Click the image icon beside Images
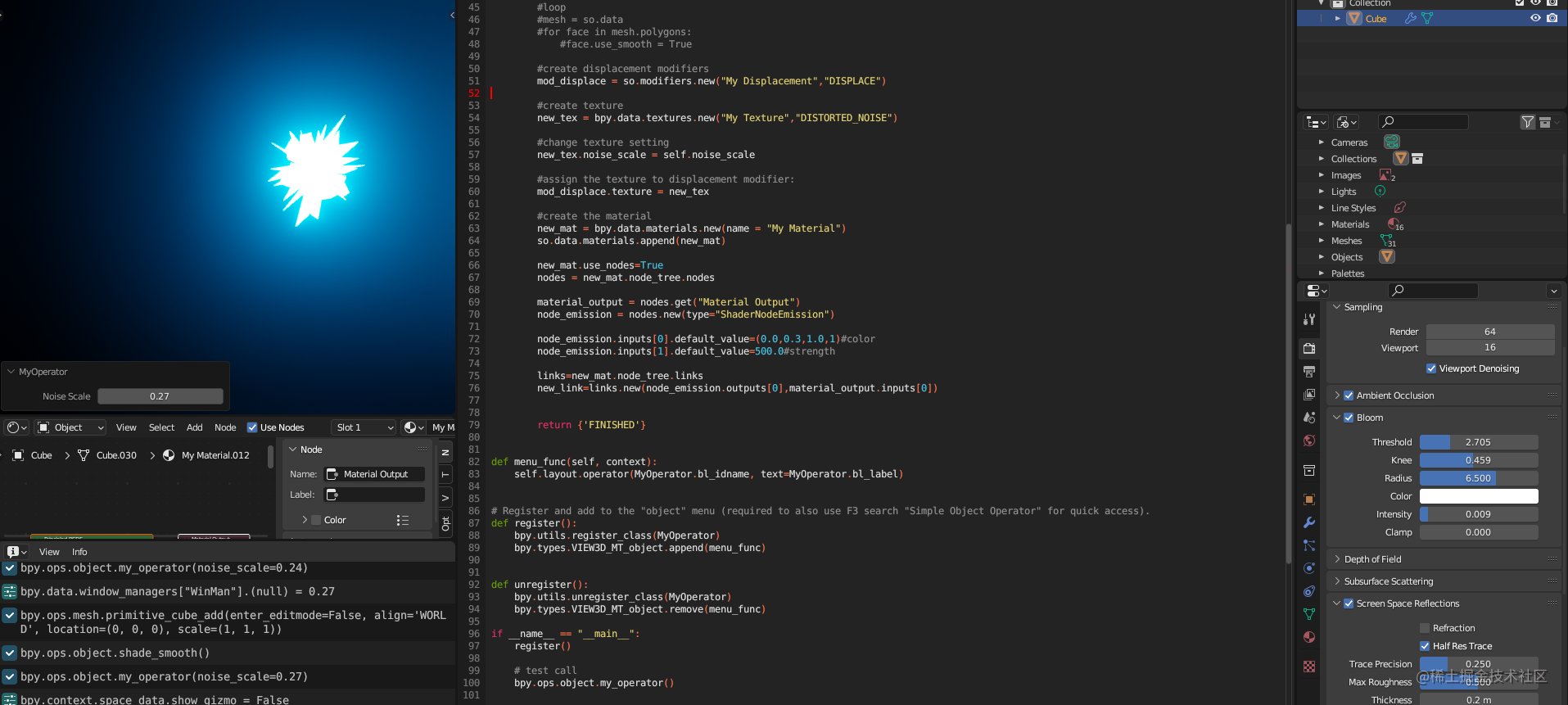 click(x=1385, y=174)
